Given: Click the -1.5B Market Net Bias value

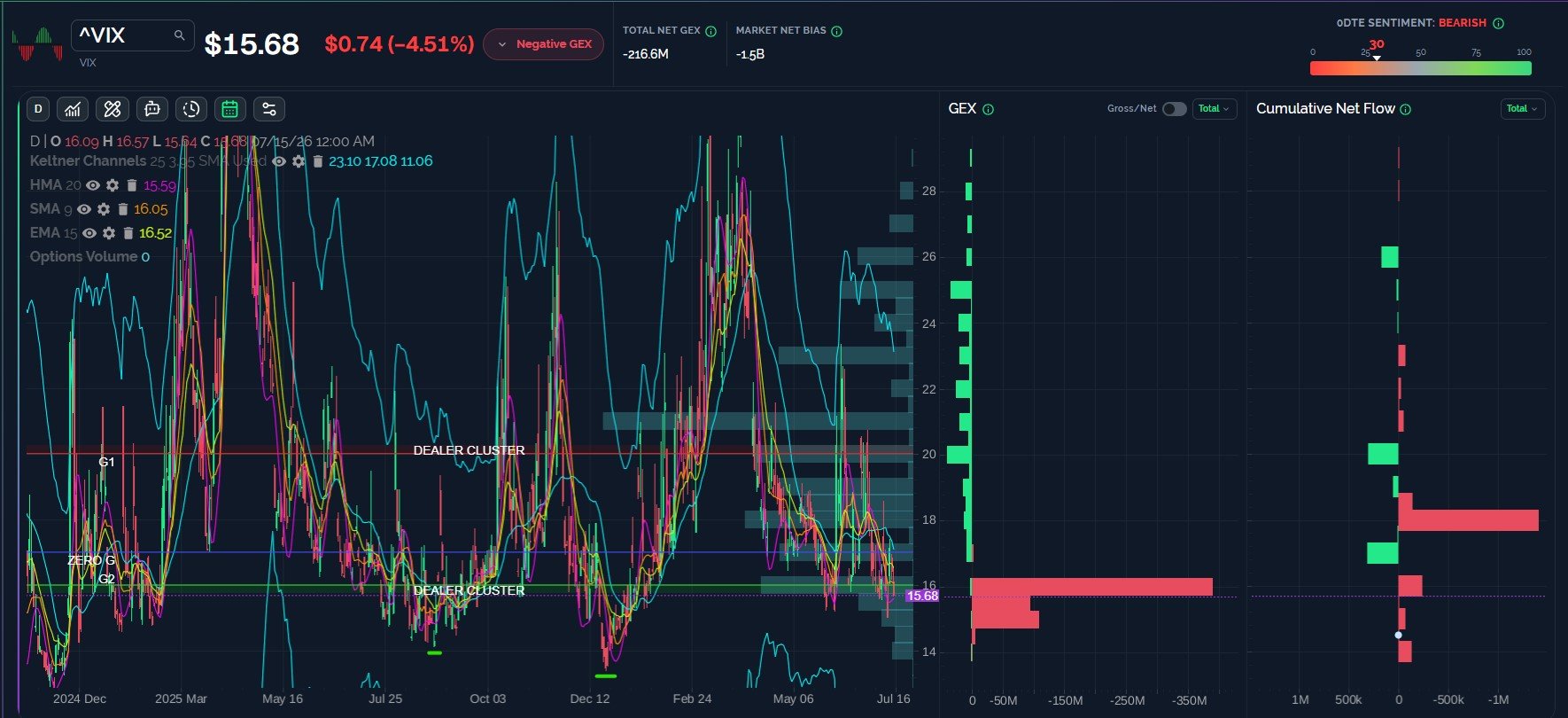Looking at the screenshot, I should (x=750, y=54).
